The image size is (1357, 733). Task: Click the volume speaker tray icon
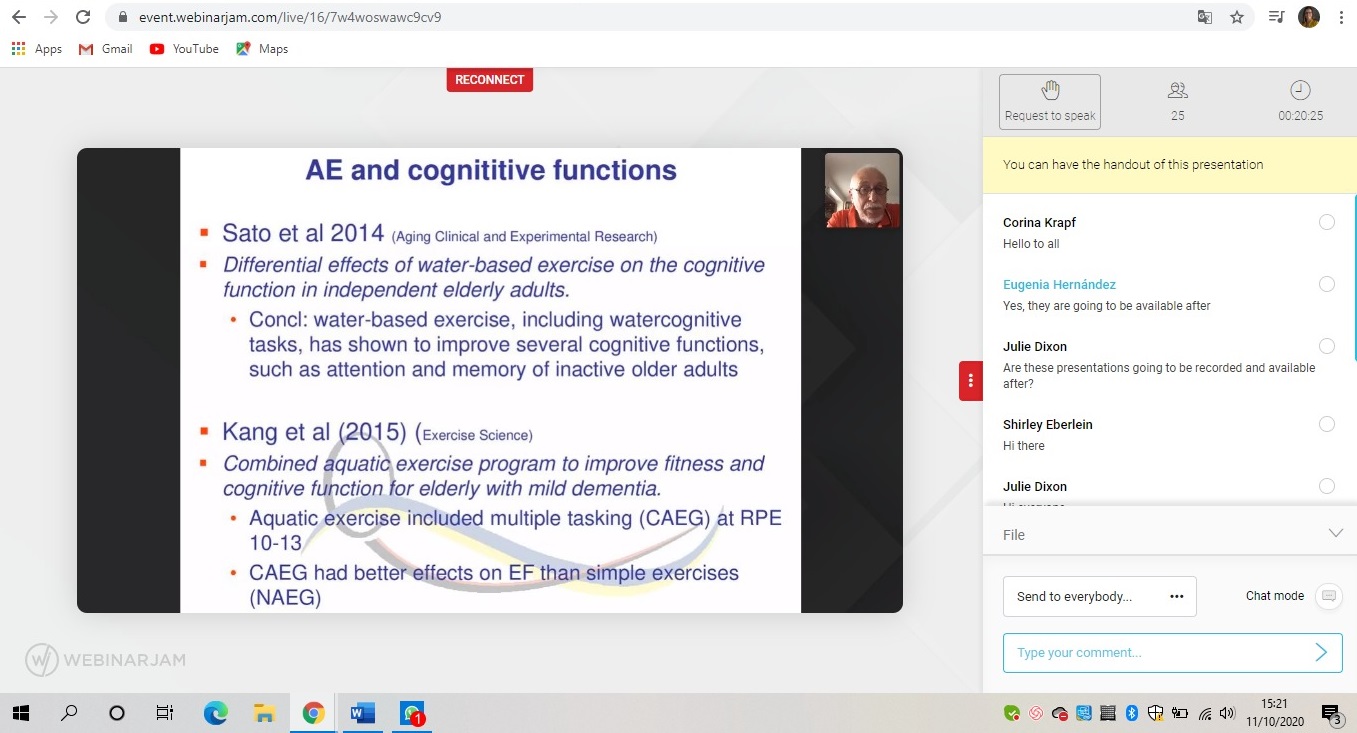(x=1228, y=713)
